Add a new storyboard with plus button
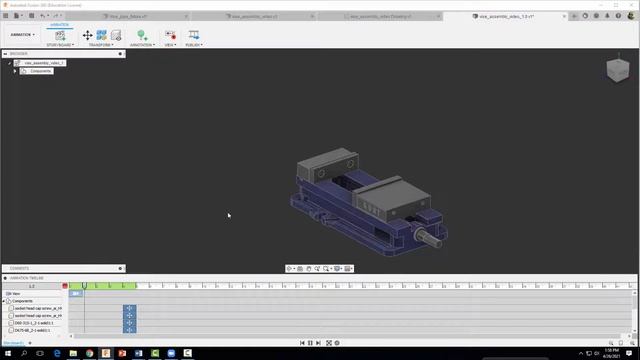This screenshot has height=360, width=640. 30,343
